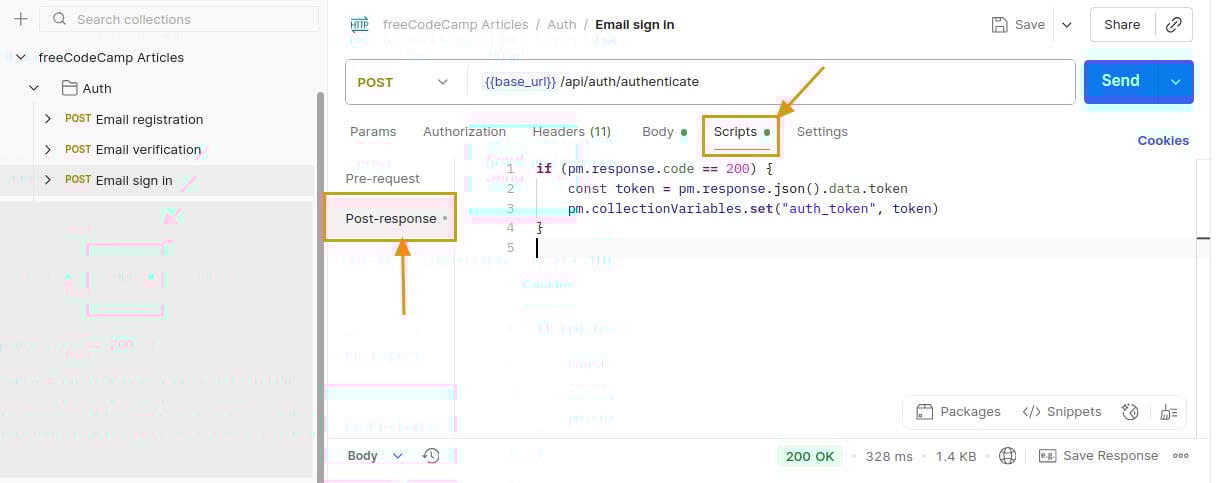The image size is (1229, 483).
Task: Select the Pre-request script tab
Action: 383,178
